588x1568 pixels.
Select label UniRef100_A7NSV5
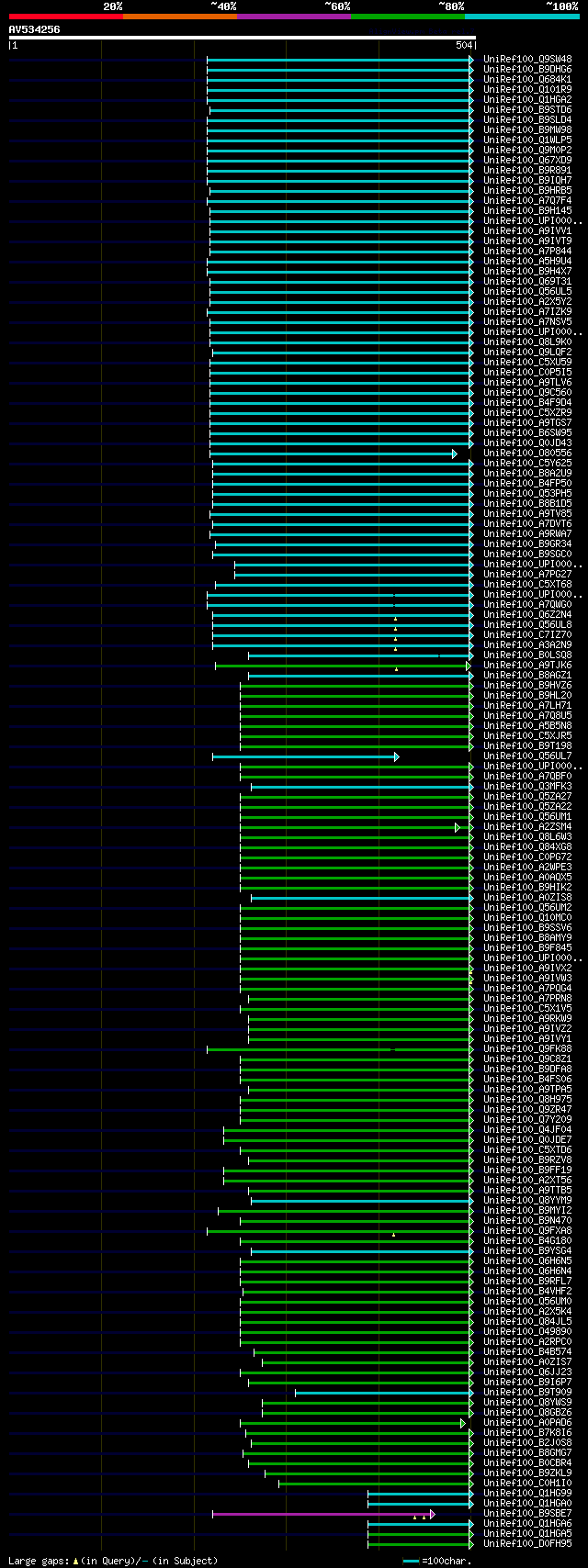[x=527, y=322]
